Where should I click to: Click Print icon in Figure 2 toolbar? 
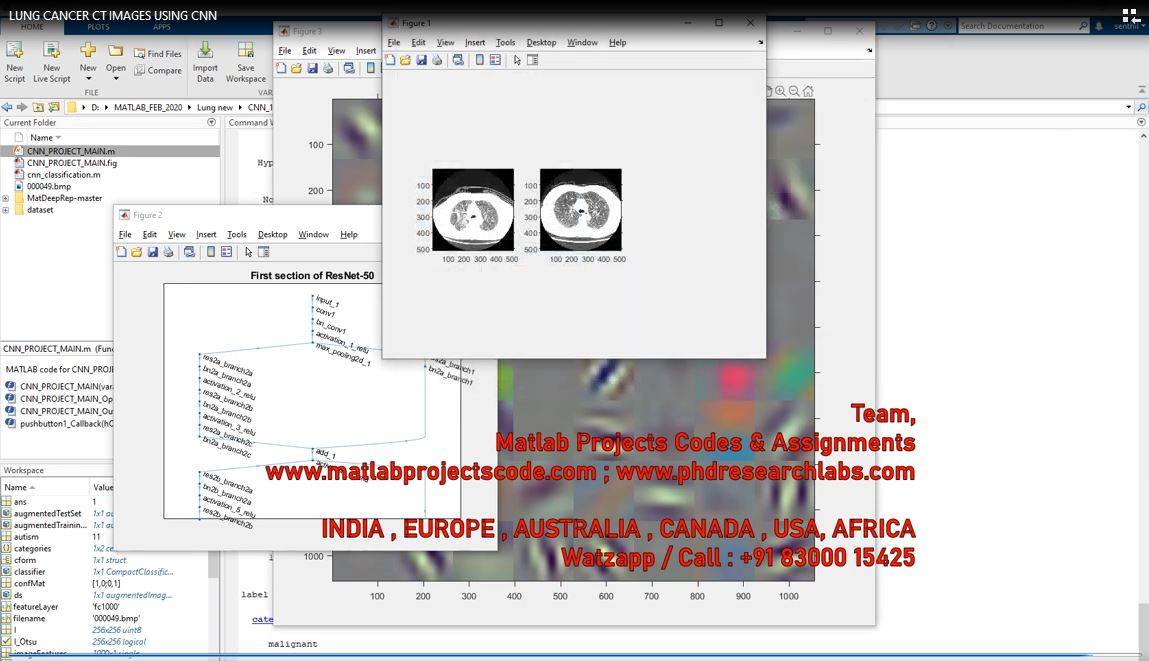click(x=168, y=252)
